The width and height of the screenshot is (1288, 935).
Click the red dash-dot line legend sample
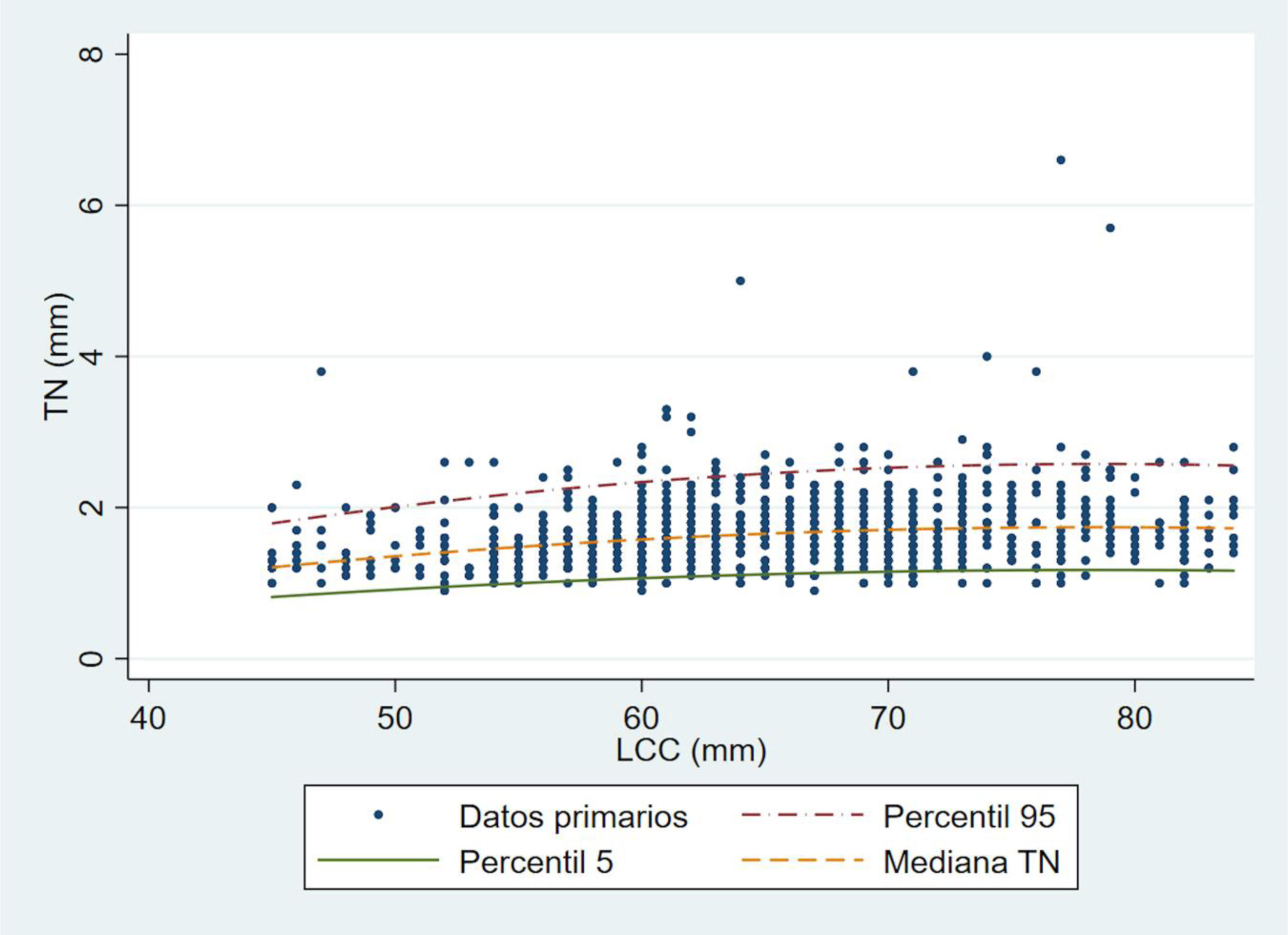pyautogui.click(x=803, y=816)
